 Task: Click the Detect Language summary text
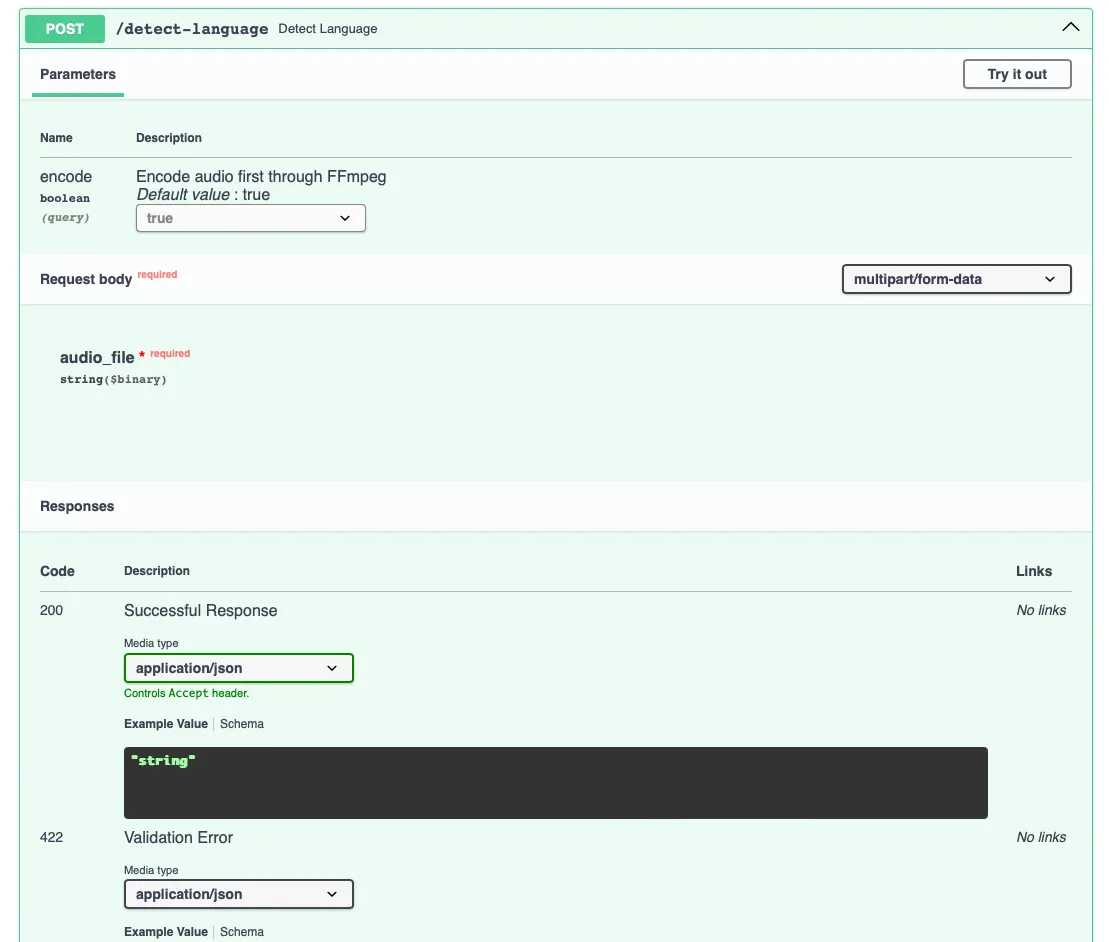[327, 29]
